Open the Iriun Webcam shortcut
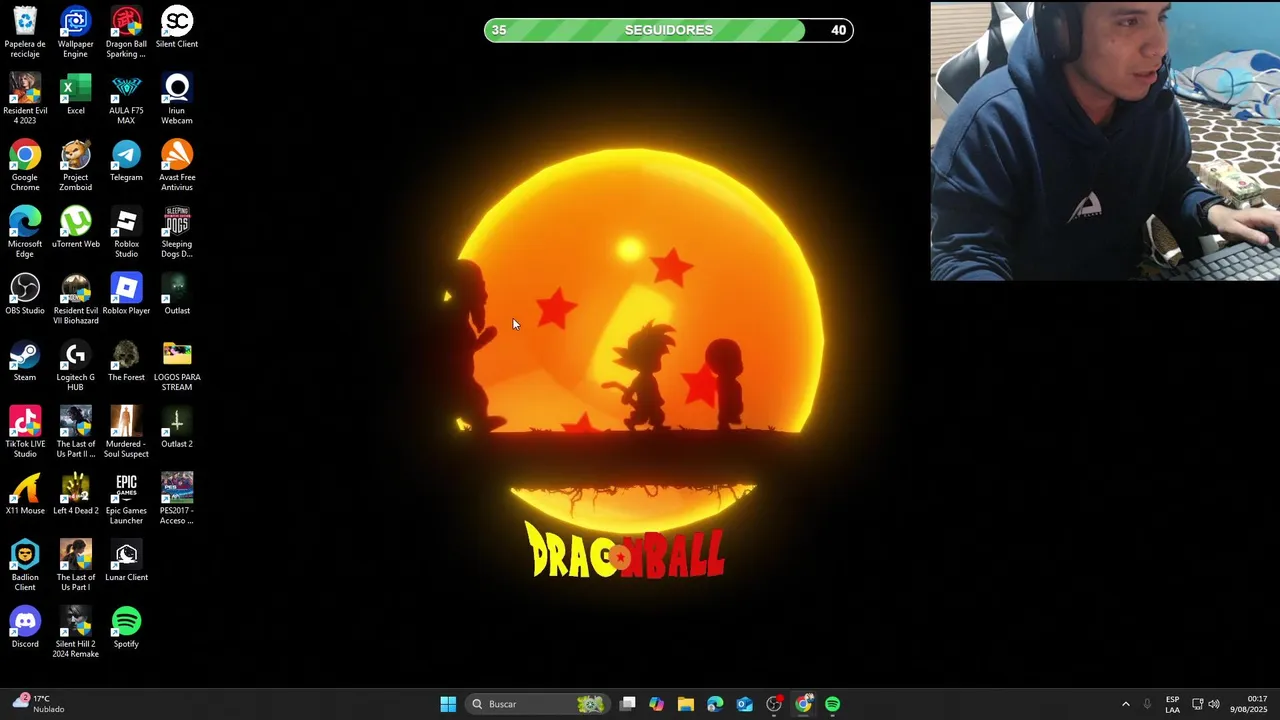1280x720 pixels. click(177, 99)
